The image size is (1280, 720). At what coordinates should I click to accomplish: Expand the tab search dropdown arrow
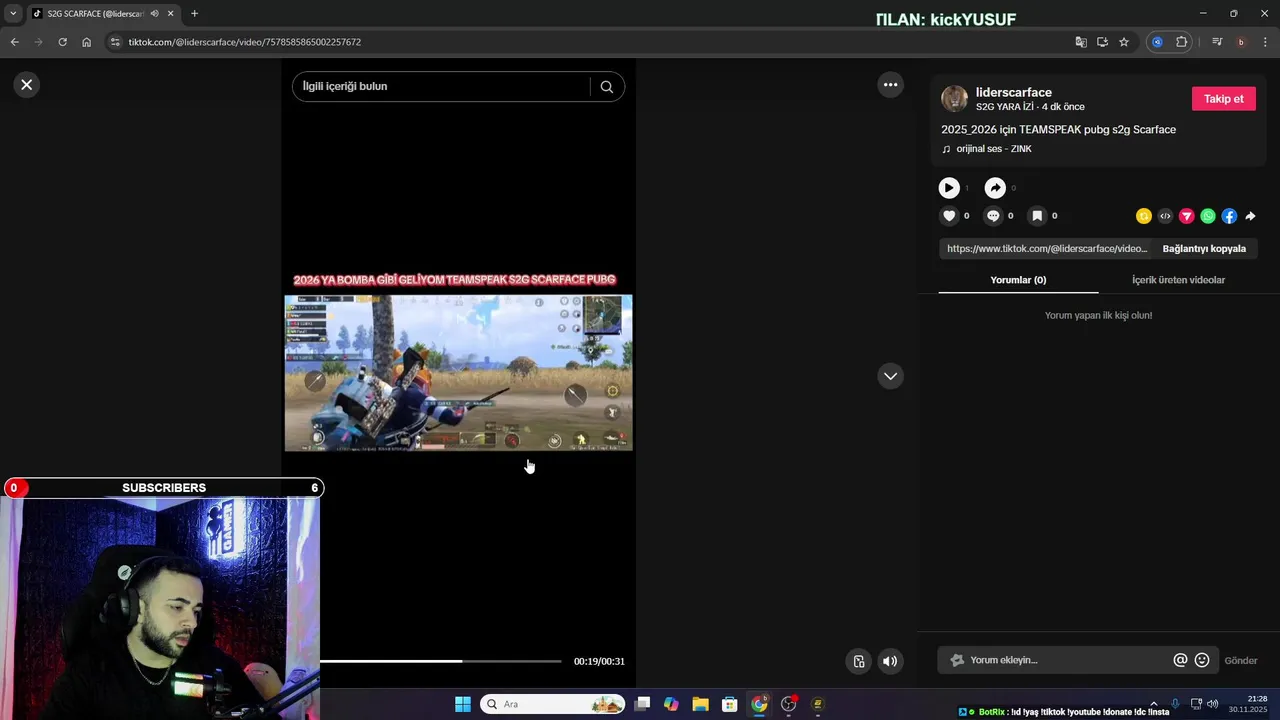tap(13, 14)
